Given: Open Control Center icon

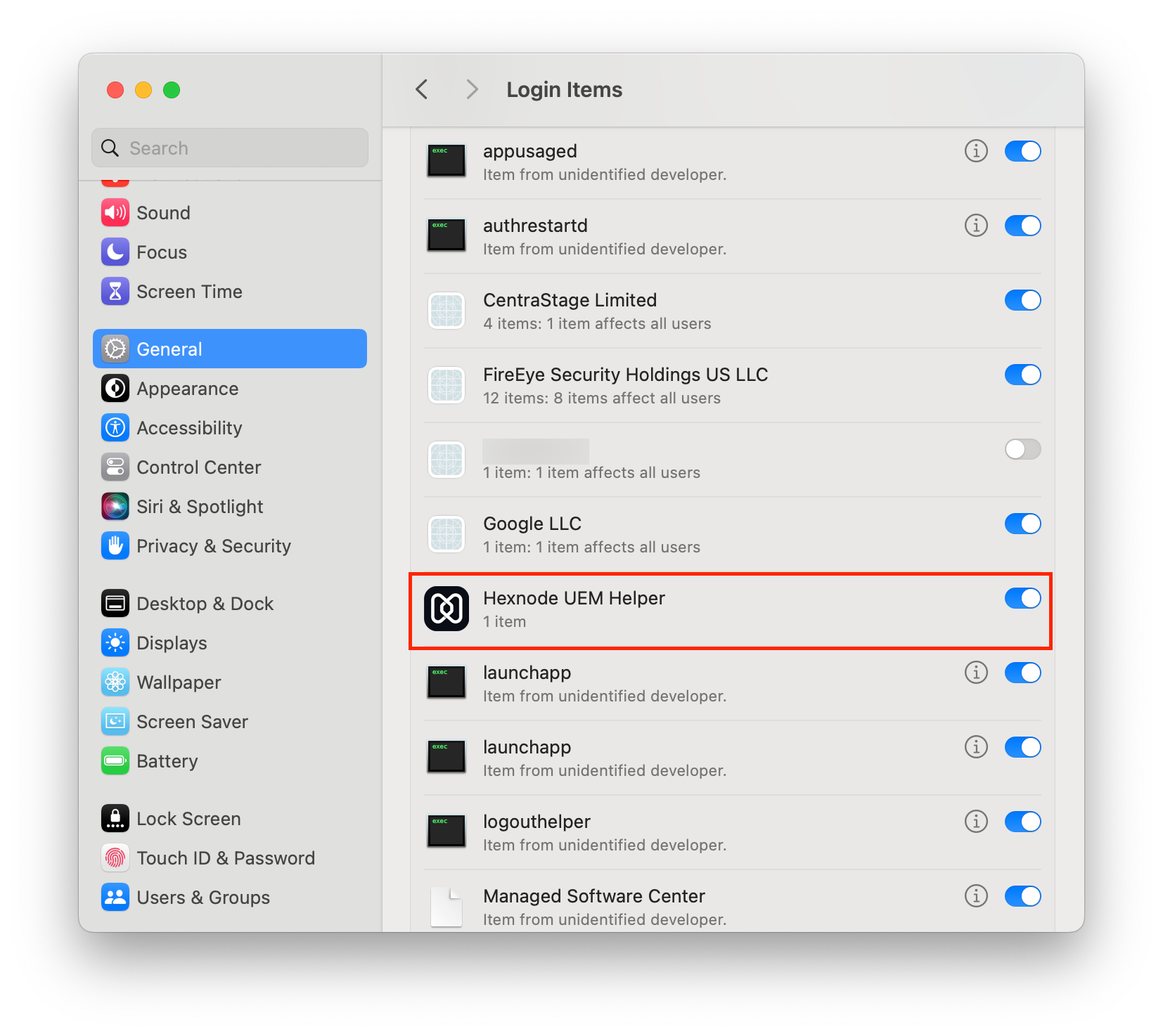Looking at the screenshot, I should click(x=115, y=467).
